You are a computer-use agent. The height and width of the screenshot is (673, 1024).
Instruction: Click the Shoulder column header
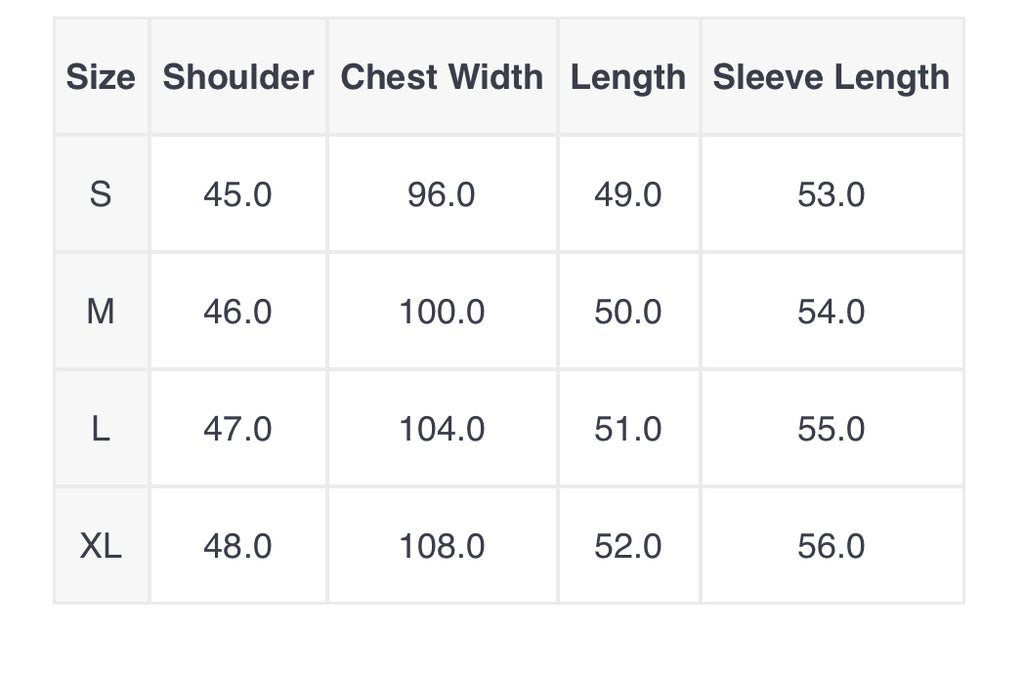238,77
